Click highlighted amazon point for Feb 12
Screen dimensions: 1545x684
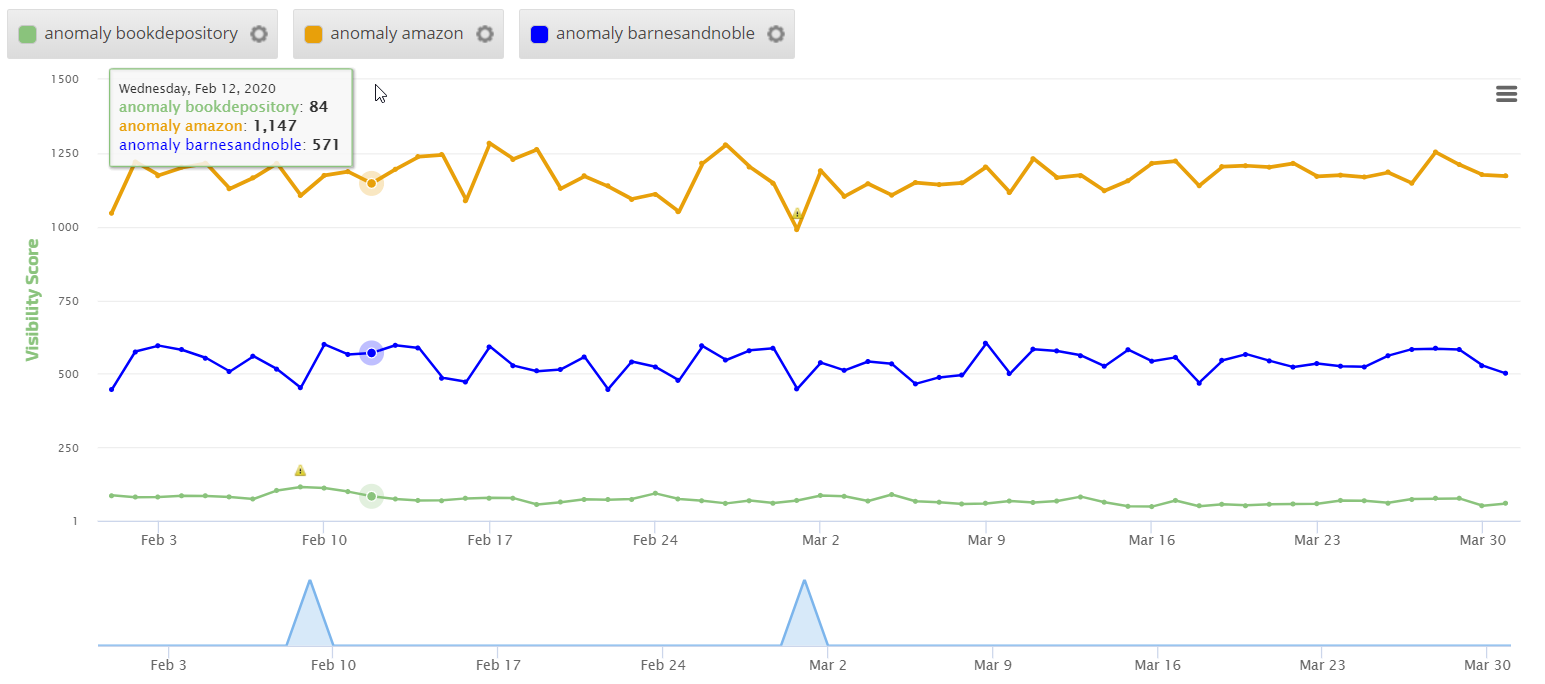371,183
